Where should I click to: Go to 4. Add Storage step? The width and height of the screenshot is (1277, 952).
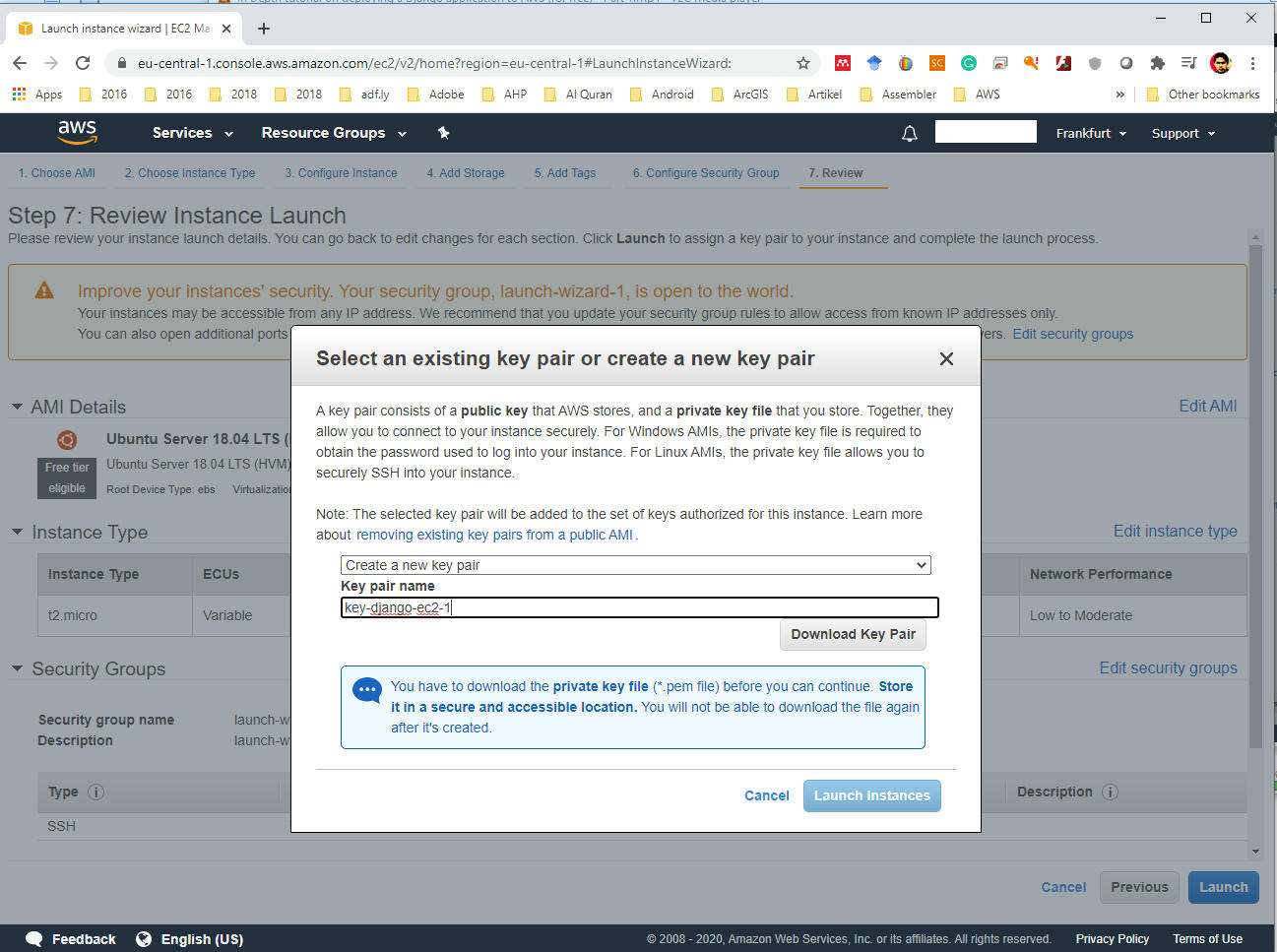466,172
